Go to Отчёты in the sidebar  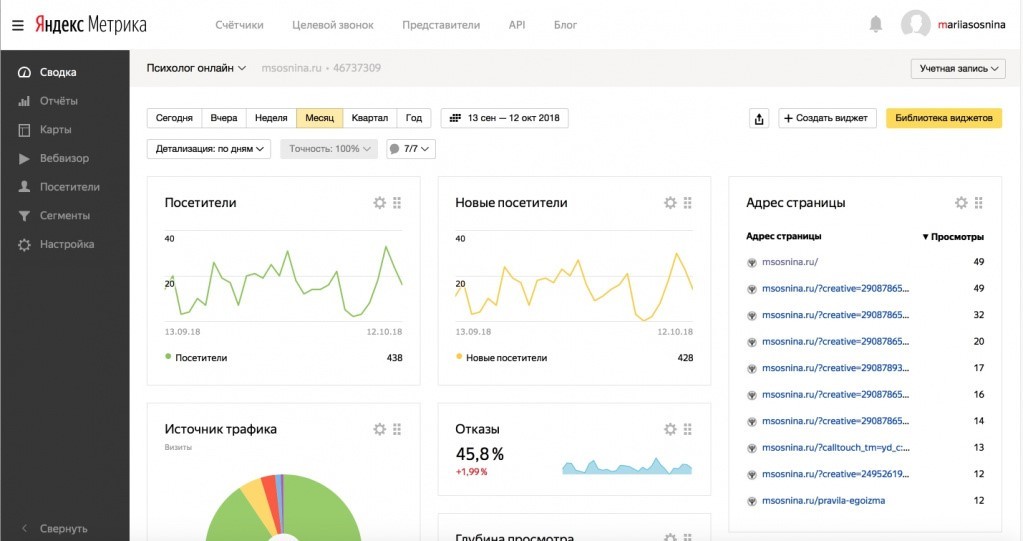tap(59, 101)
